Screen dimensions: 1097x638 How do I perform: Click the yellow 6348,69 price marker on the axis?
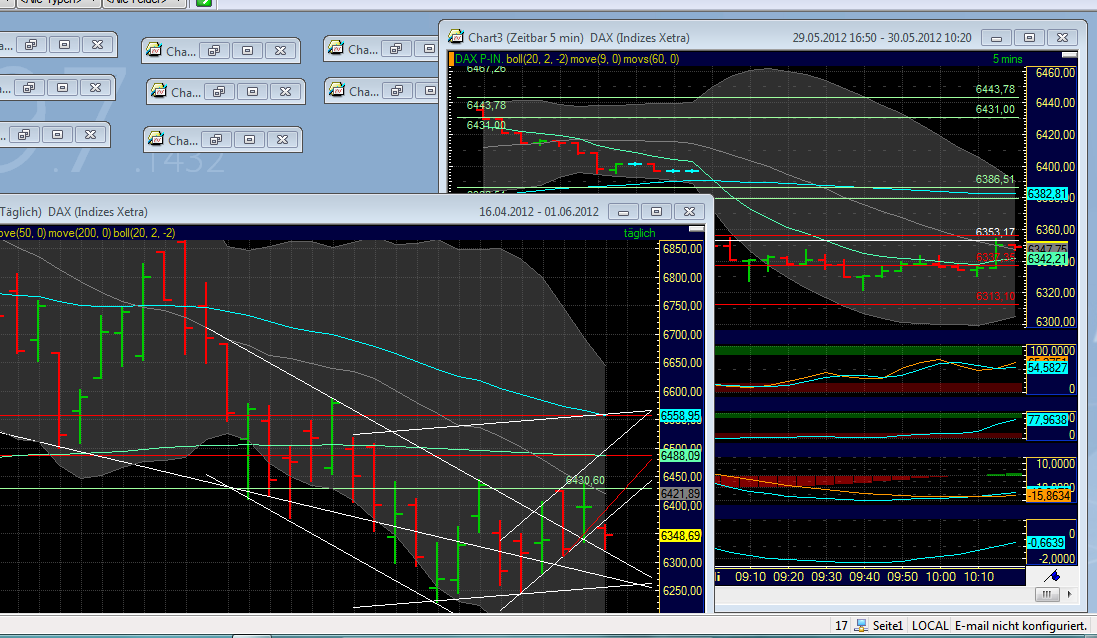682,536
